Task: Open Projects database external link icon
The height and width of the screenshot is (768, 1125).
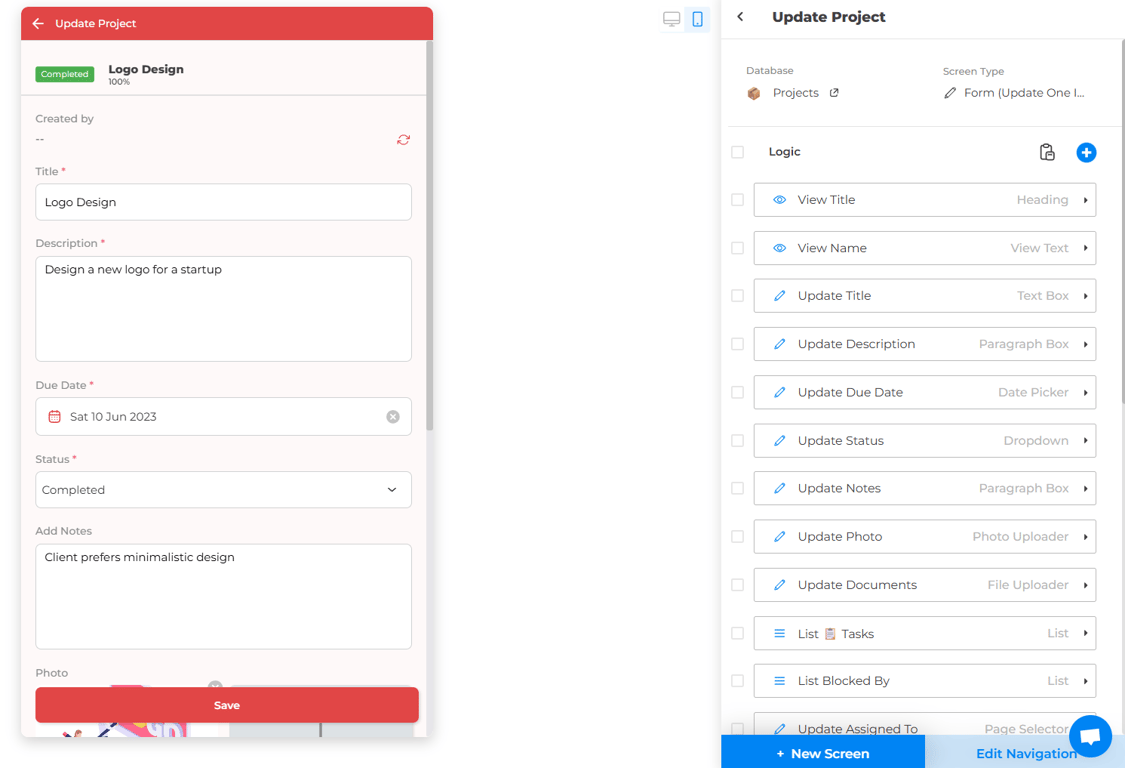Action: pos(834,93)
